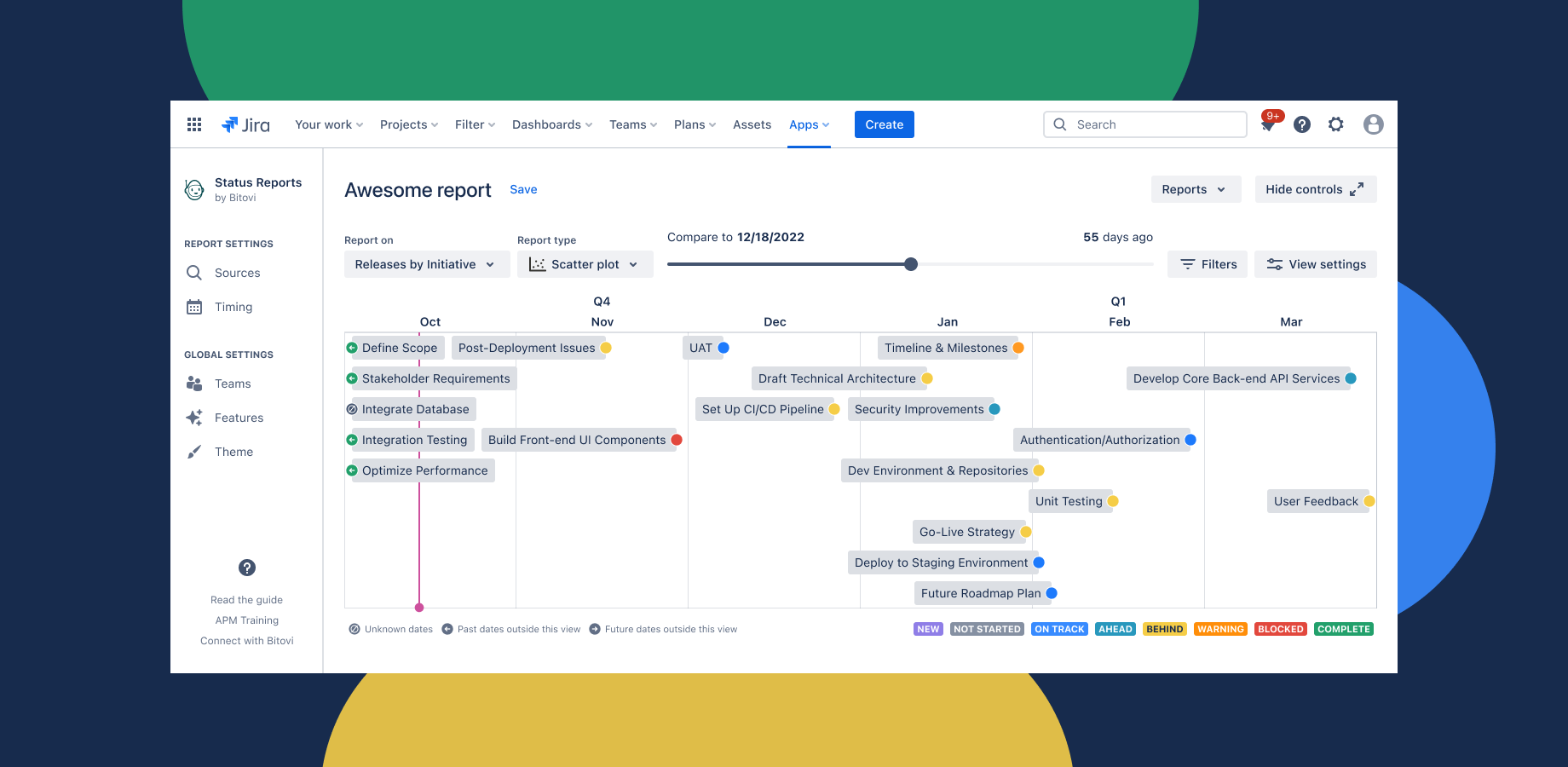Click the pink today timeline marker dot

(x=419, y=608)
